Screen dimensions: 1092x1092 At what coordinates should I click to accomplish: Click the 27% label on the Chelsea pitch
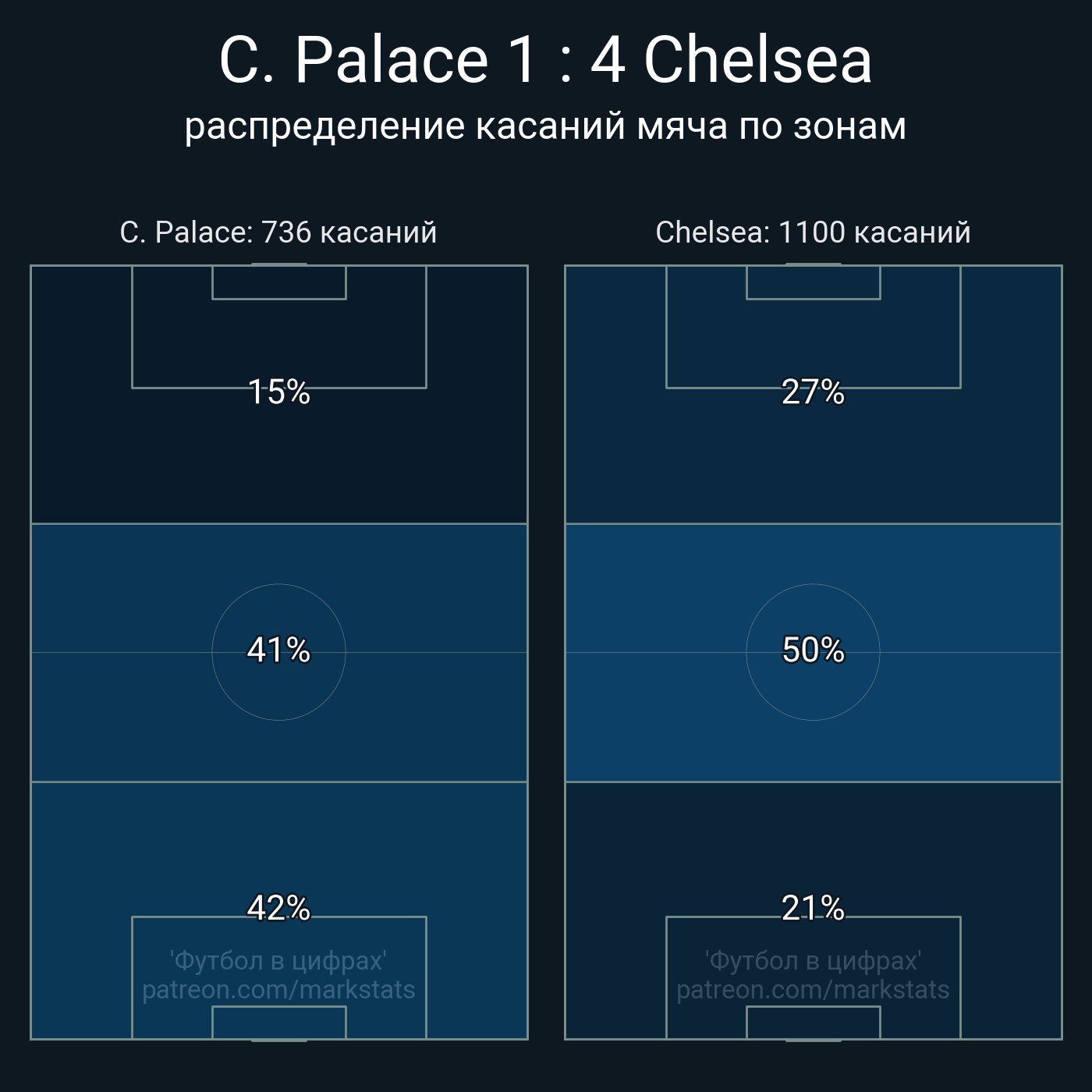813,392
